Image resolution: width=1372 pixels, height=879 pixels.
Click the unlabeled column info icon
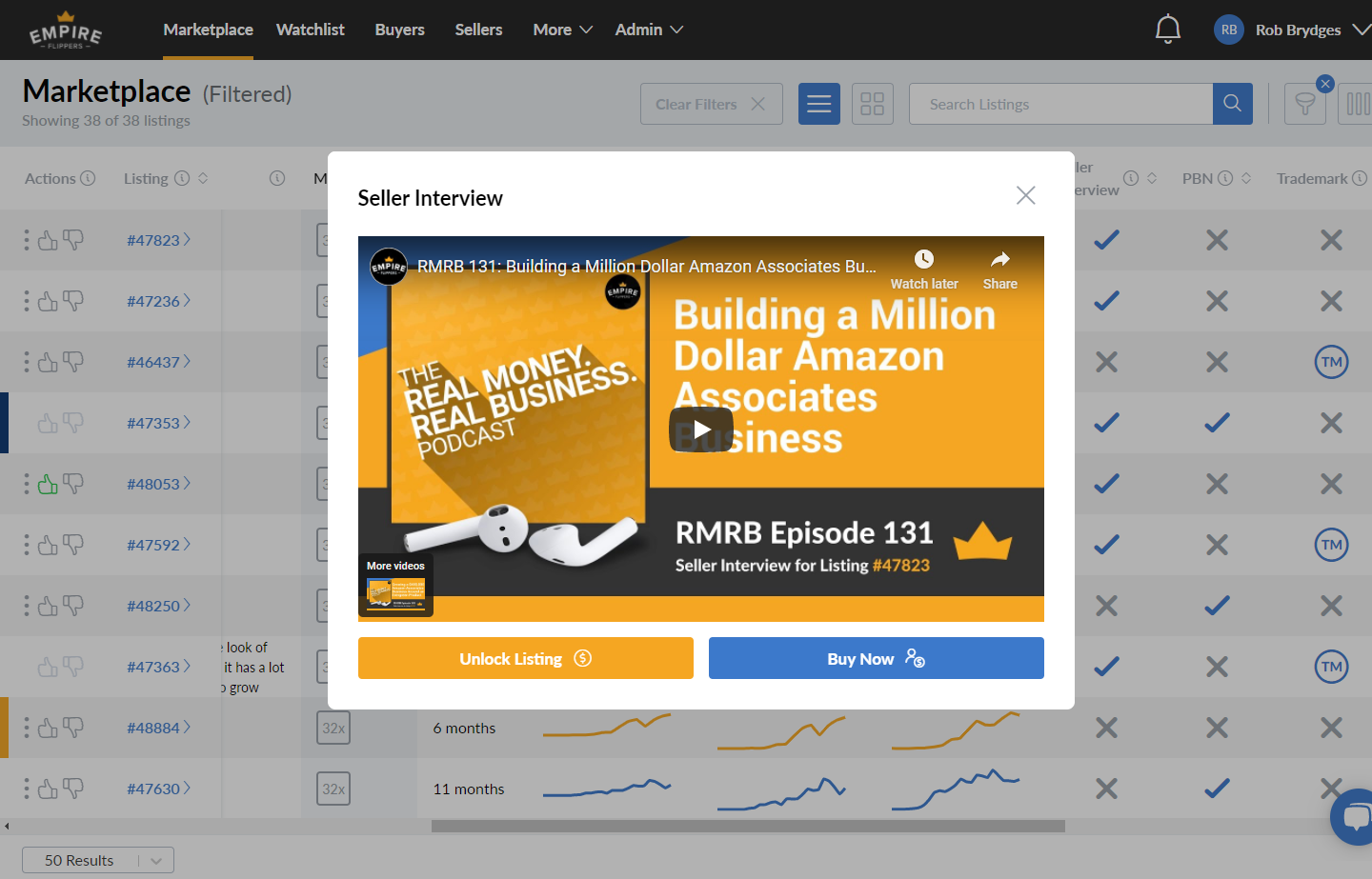pos(277,178)
